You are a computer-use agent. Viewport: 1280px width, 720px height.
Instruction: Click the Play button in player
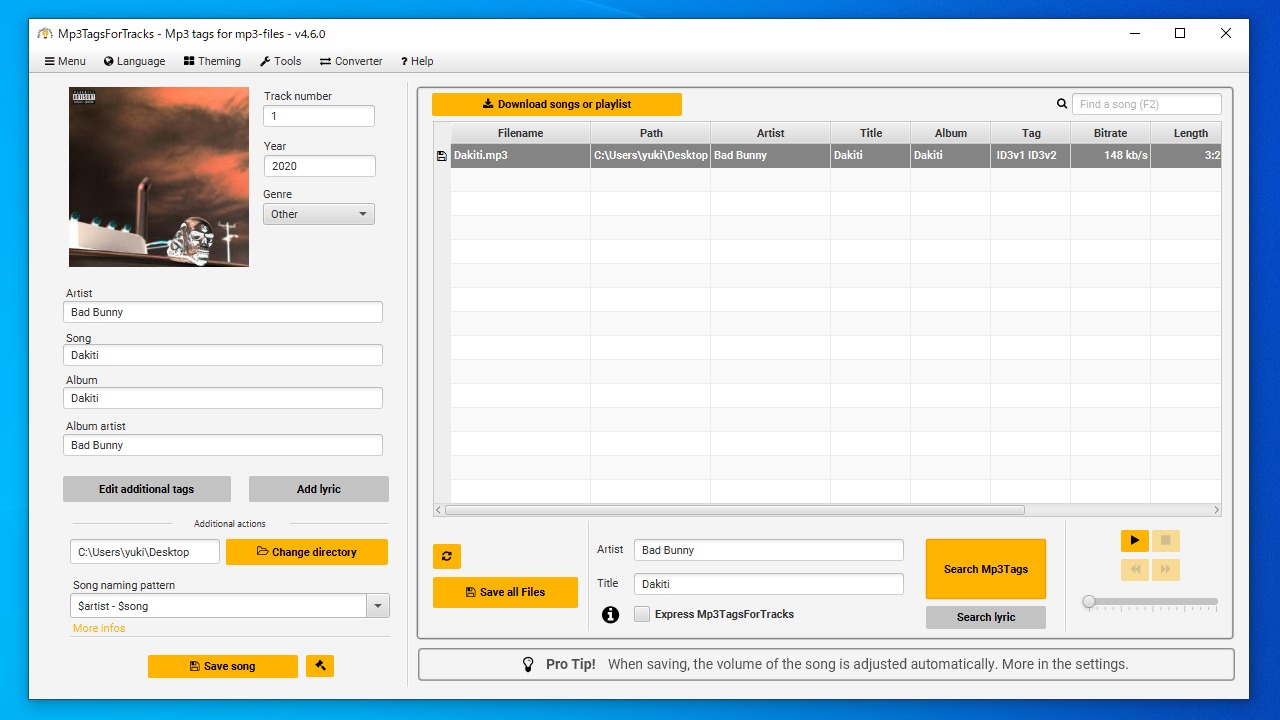pyautogui.click(x=1134, y=541)
